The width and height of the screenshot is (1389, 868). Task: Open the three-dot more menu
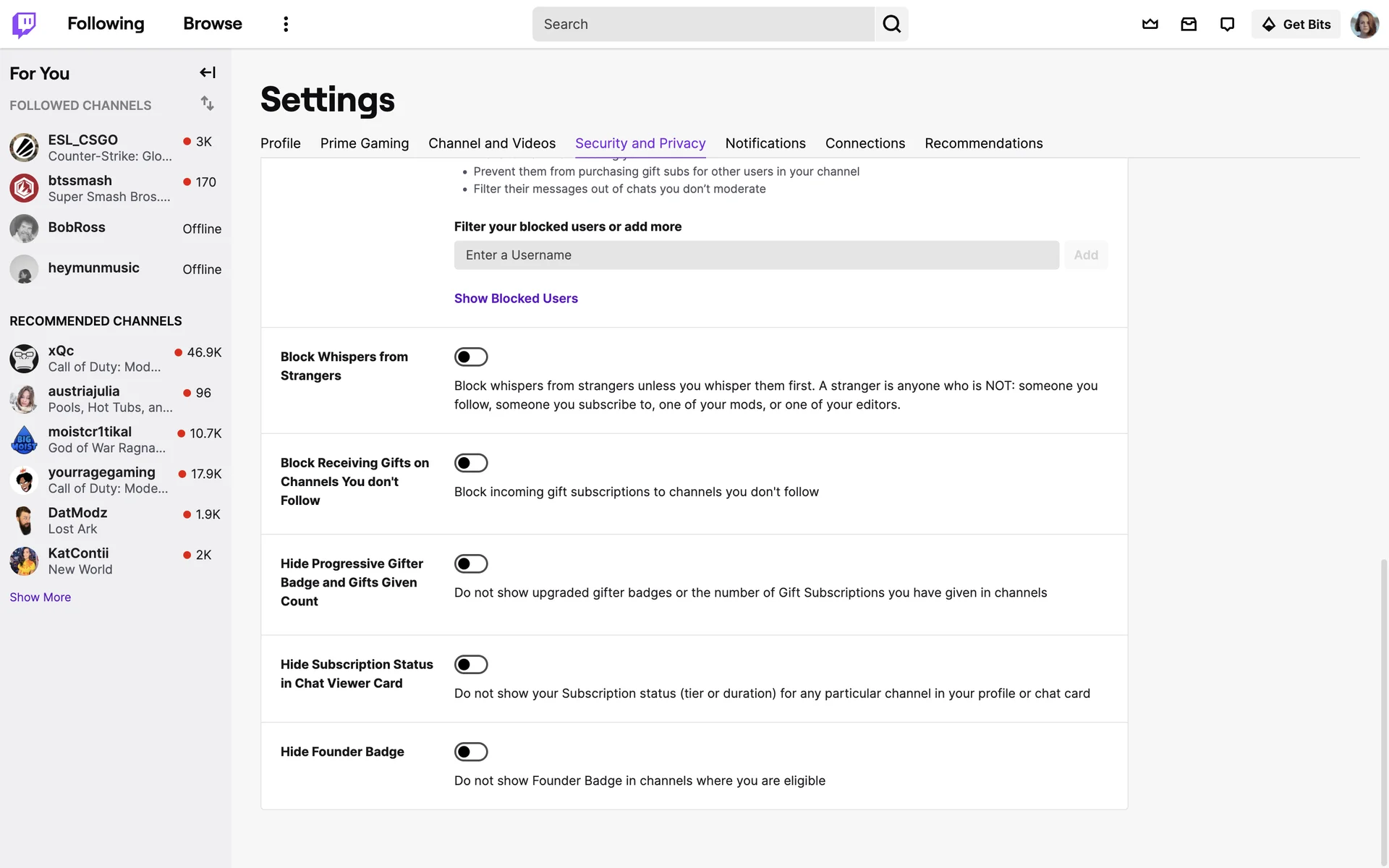pos(286,24)
